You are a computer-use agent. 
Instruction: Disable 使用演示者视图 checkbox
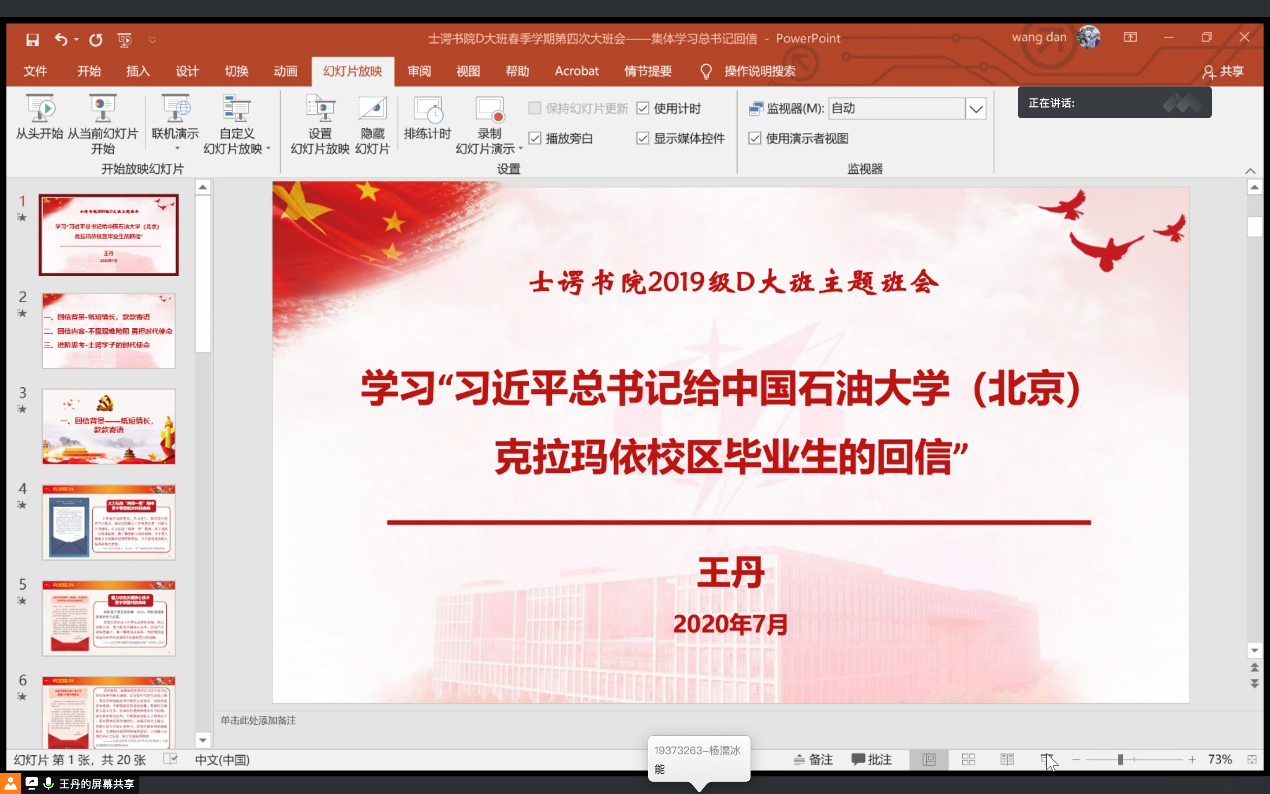[755, 138]
